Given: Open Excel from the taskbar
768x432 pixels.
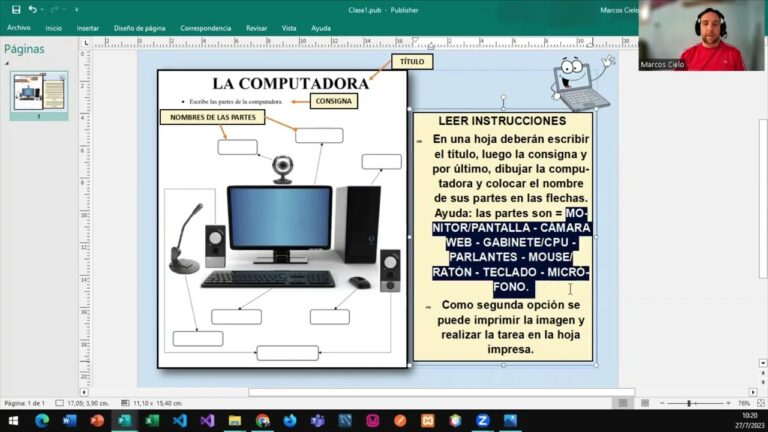Looking at the screenshot, I should pos(152,420).
